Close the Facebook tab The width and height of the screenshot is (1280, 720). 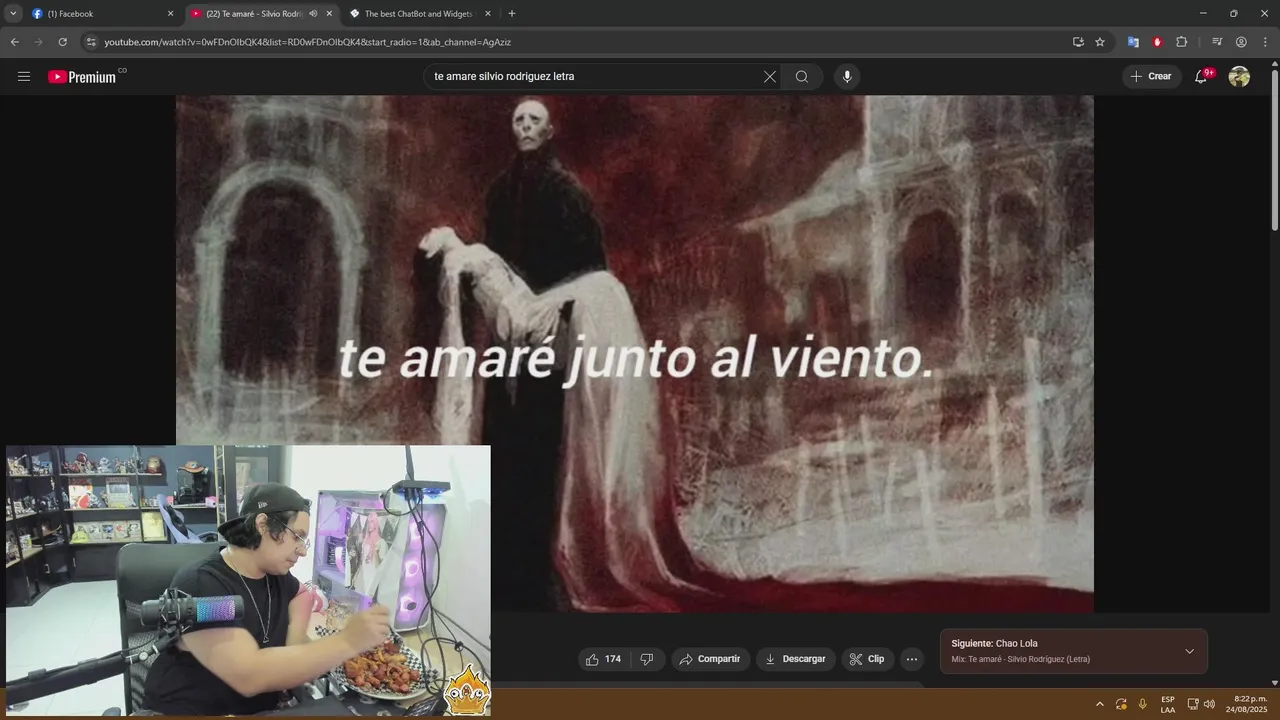170,14
